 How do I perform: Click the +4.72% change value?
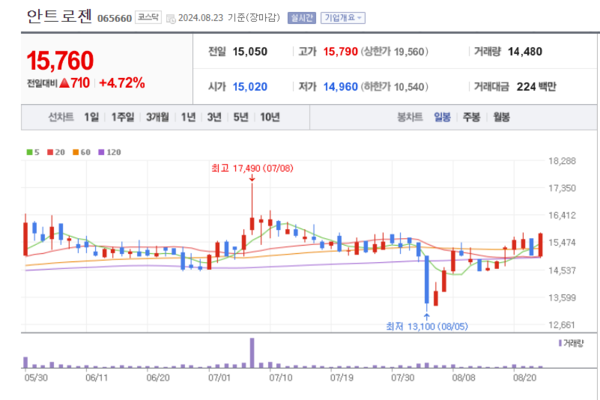coord(122,83)
